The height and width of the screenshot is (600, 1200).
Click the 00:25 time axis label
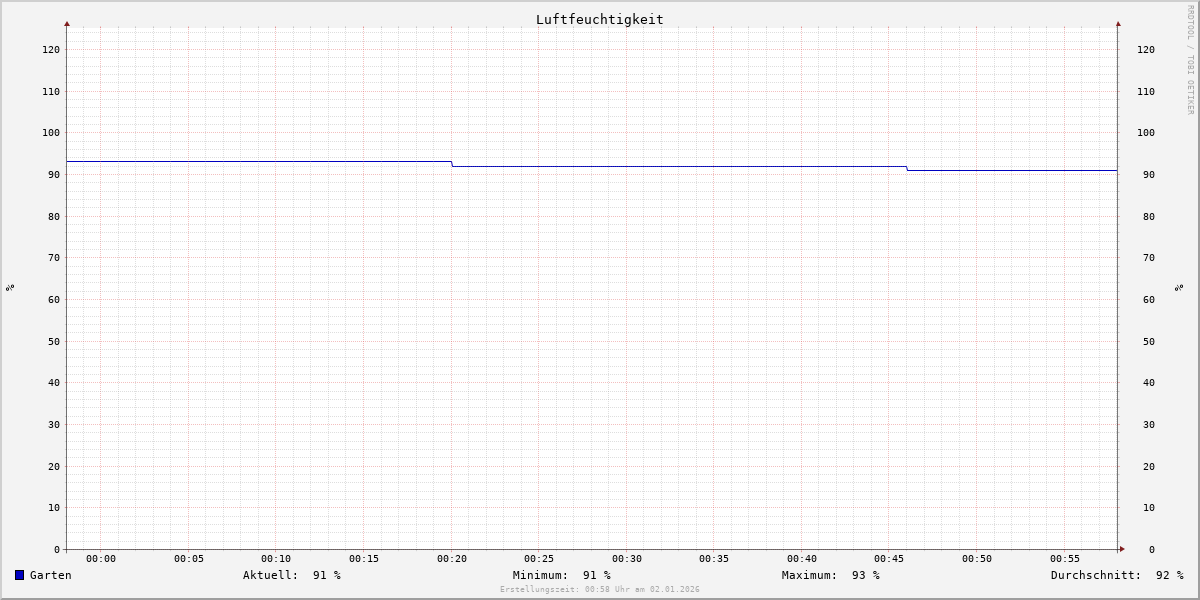[x=539, y=559]
